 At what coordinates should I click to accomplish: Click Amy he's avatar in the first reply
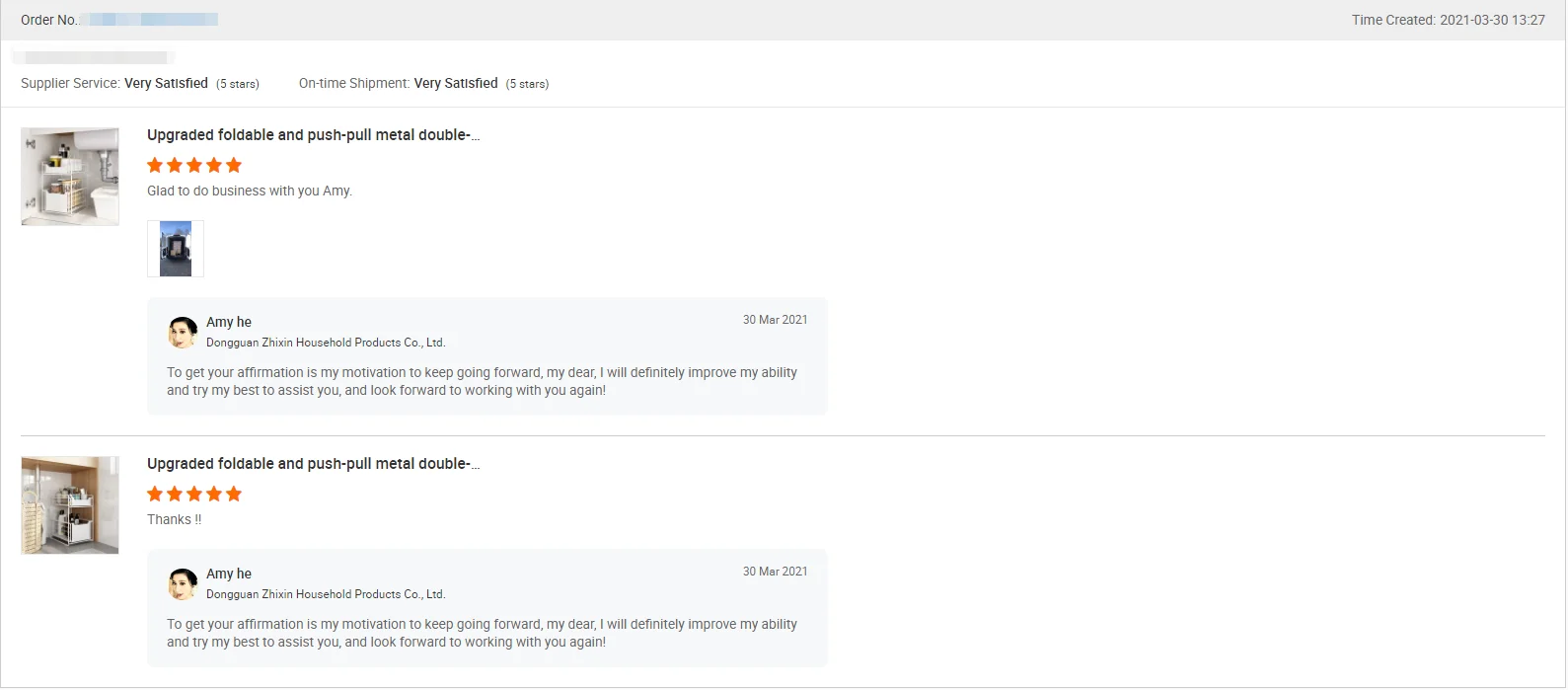(183, 333)
